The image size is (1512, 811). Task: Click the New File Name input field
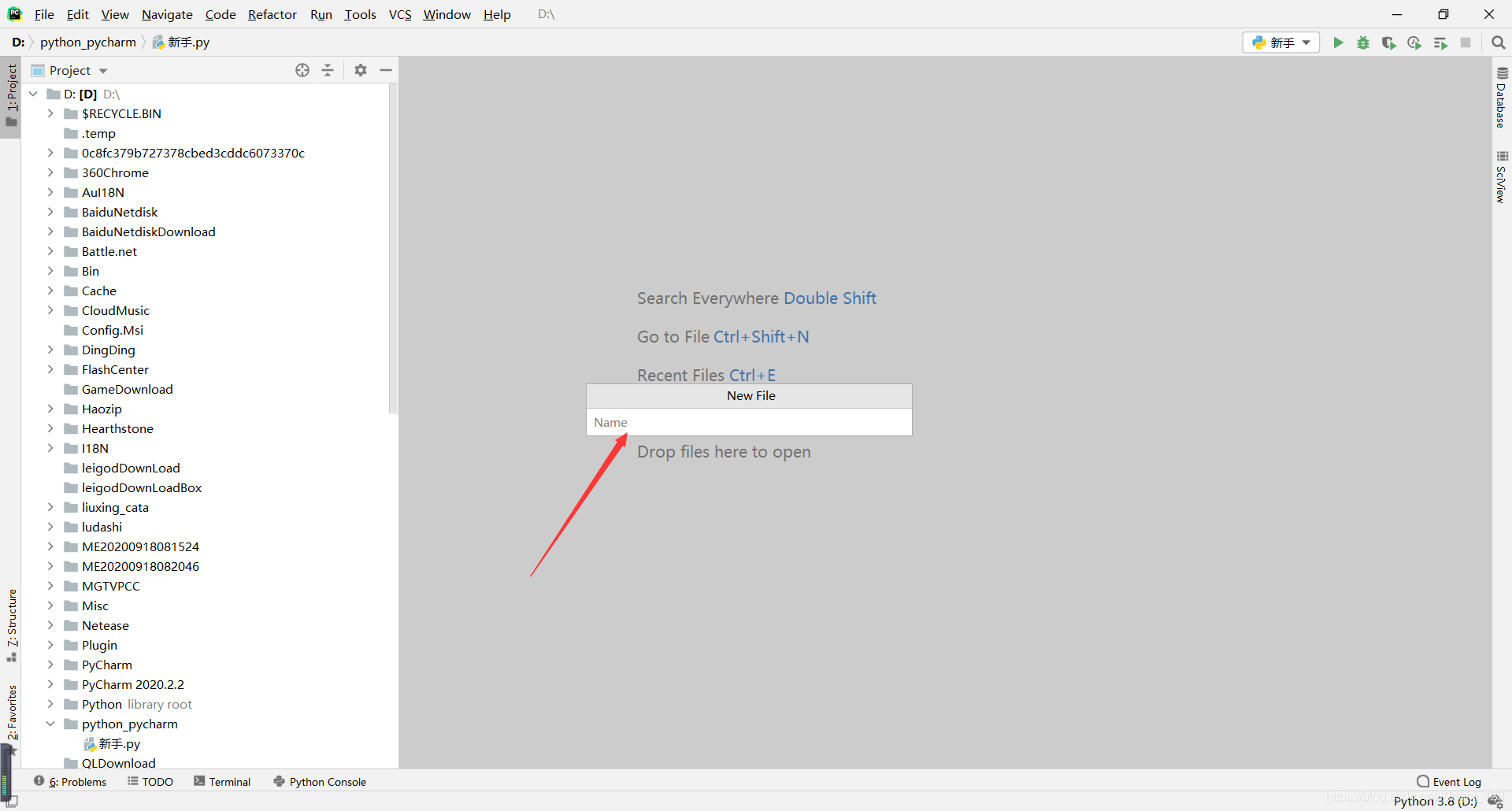749,422
